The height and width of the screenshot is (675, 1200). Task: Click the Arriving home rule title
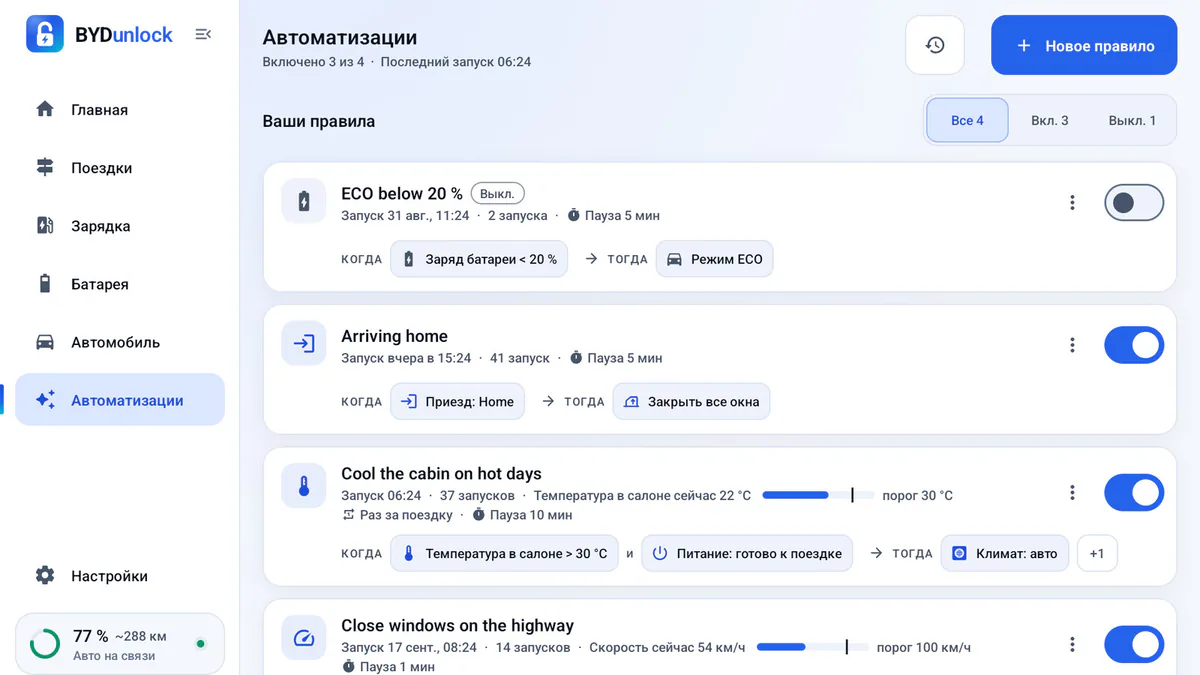394,336
